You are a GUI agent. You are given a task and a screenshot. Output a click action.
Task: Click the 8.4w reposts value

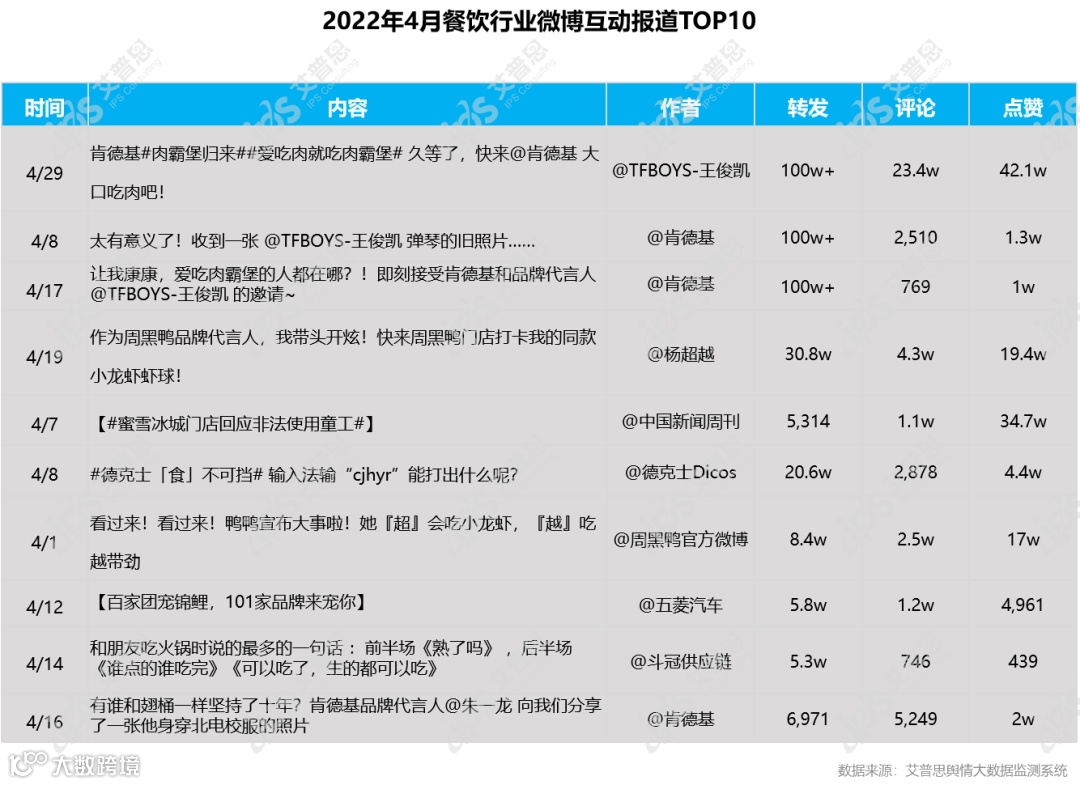(x=808, y=539)
